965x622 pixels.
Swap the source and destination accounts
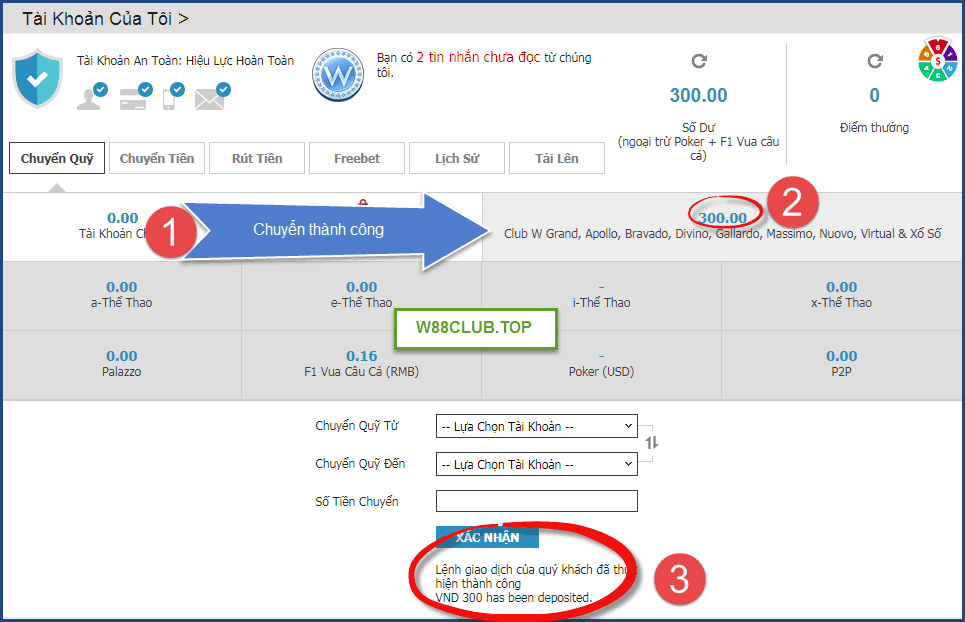(x=652, y=442)
